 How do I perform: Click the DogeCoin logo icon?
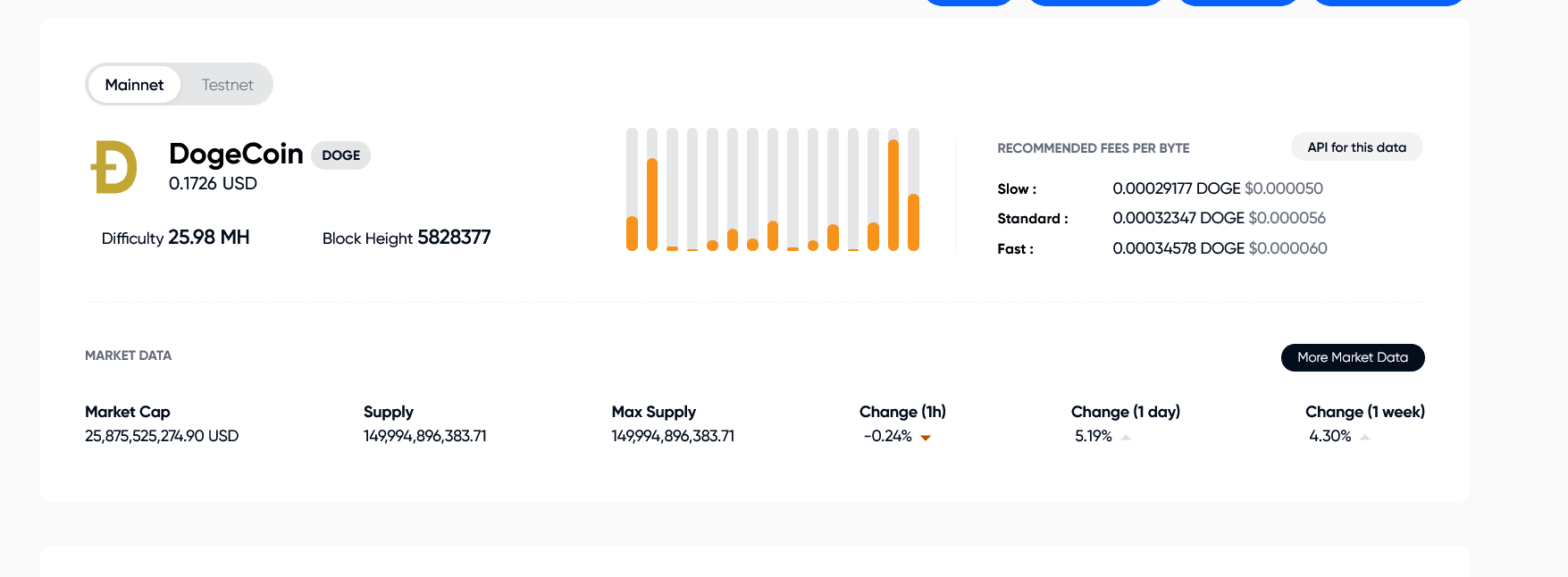114,167
